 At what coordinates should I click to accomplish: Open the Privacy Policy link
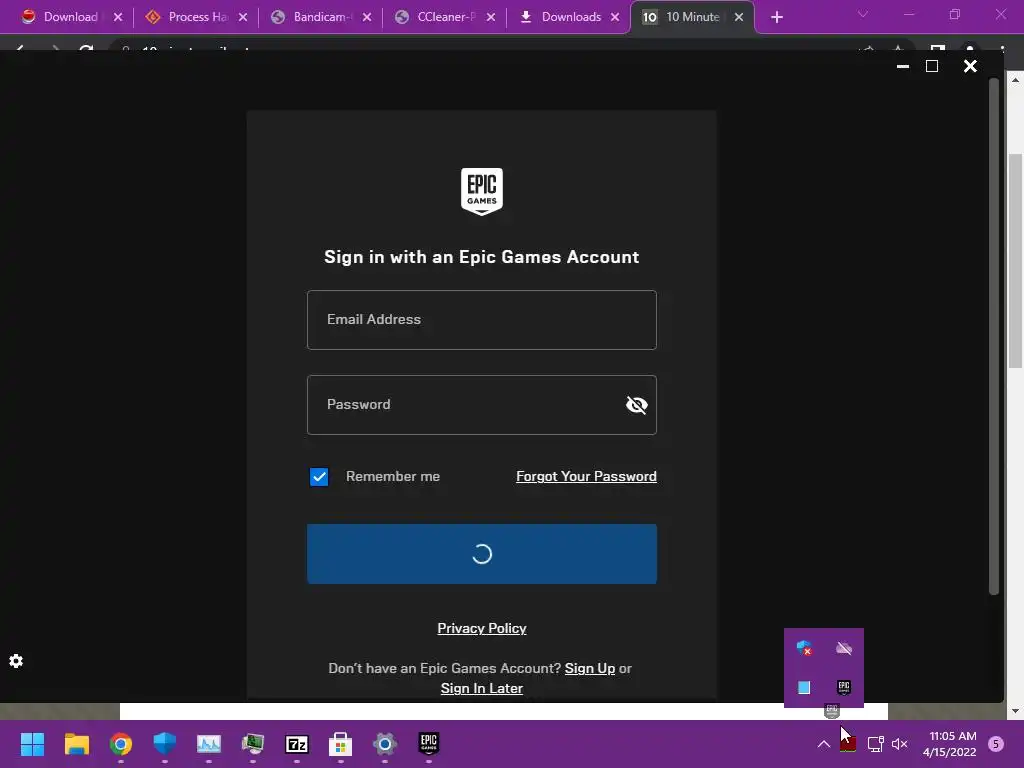click(x=482, y=628)
